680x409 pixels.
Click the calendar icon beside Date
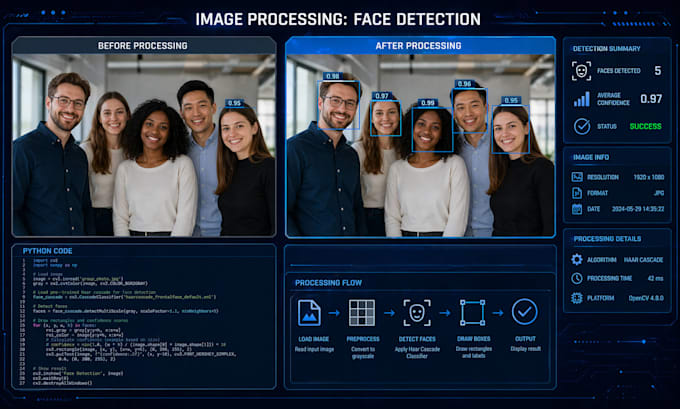pyautogui.click(x=577, y=209)
